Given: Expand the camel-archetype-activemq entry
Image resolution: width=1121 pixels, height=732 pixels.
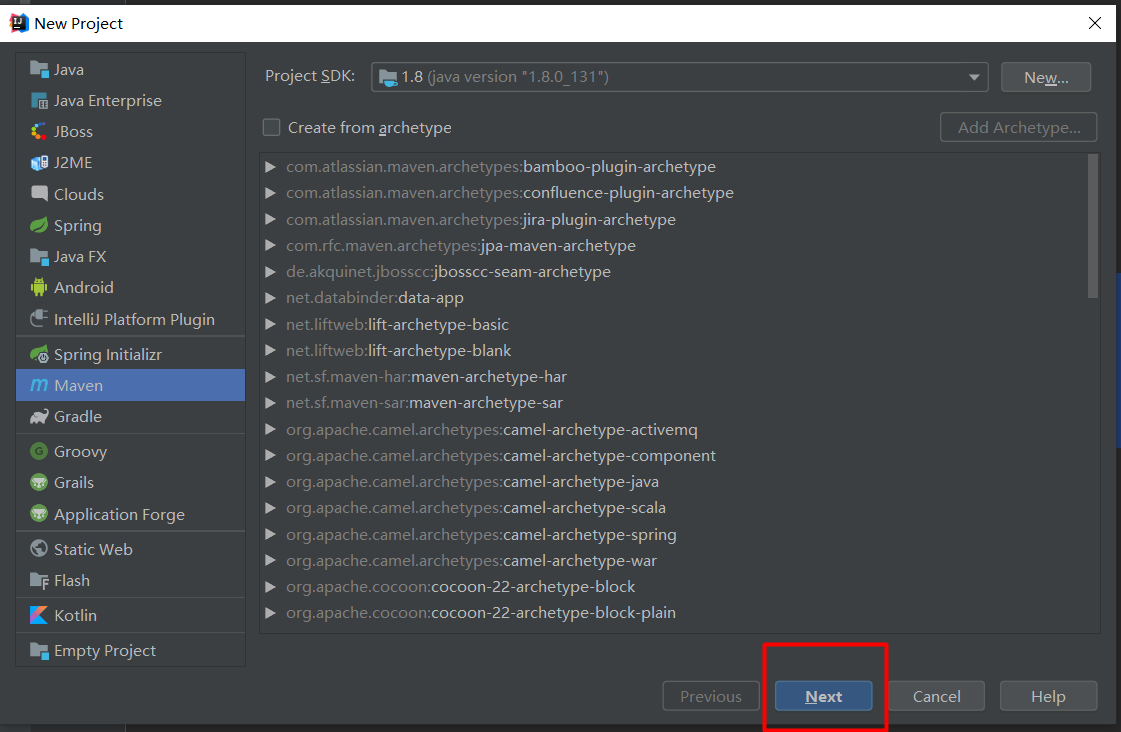Looking at the screenshot, I should tap(270, 430).
